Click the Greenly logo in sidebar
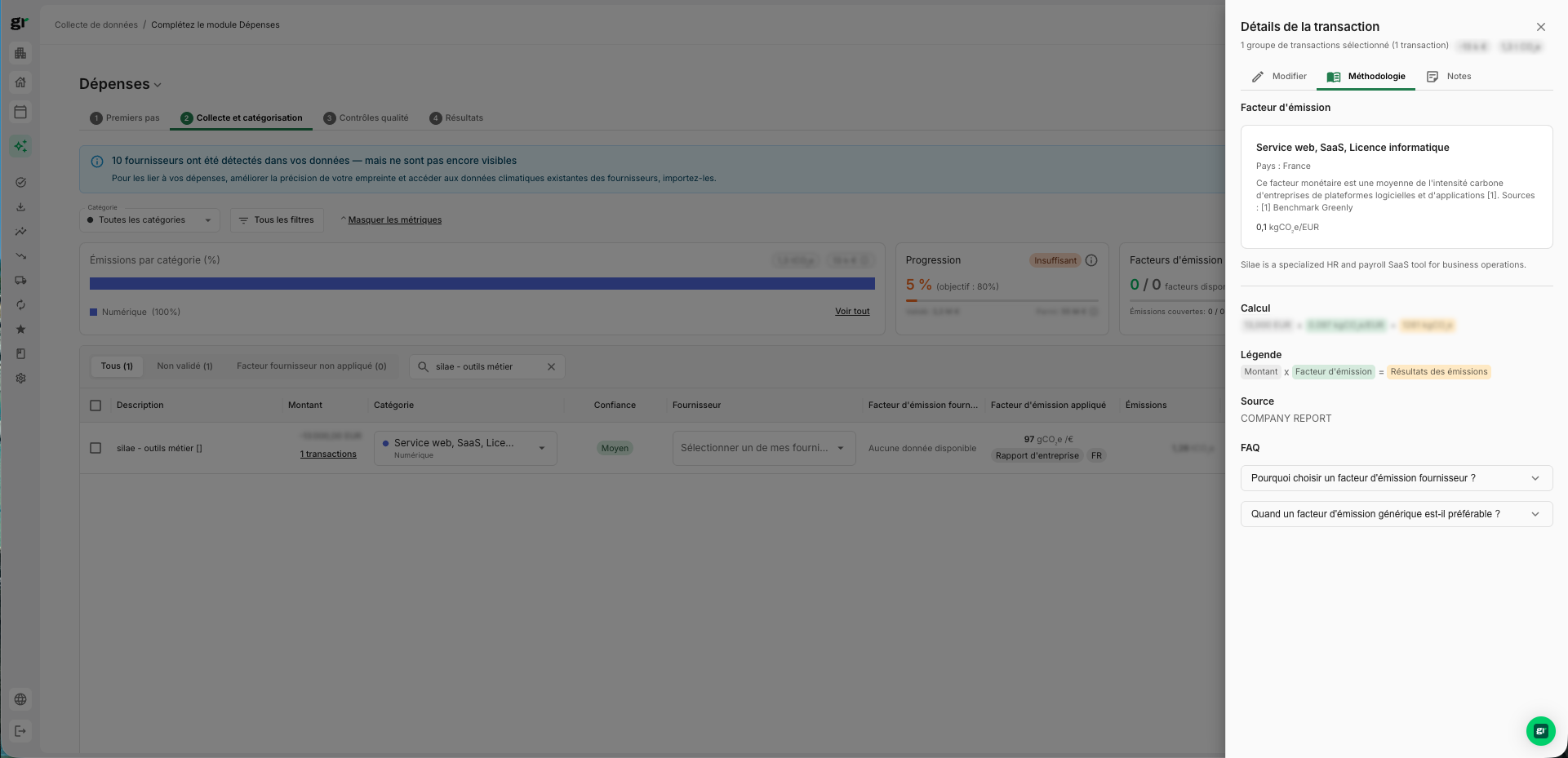This screenshot has width=1568, height=758. click(x=19, y=24)
